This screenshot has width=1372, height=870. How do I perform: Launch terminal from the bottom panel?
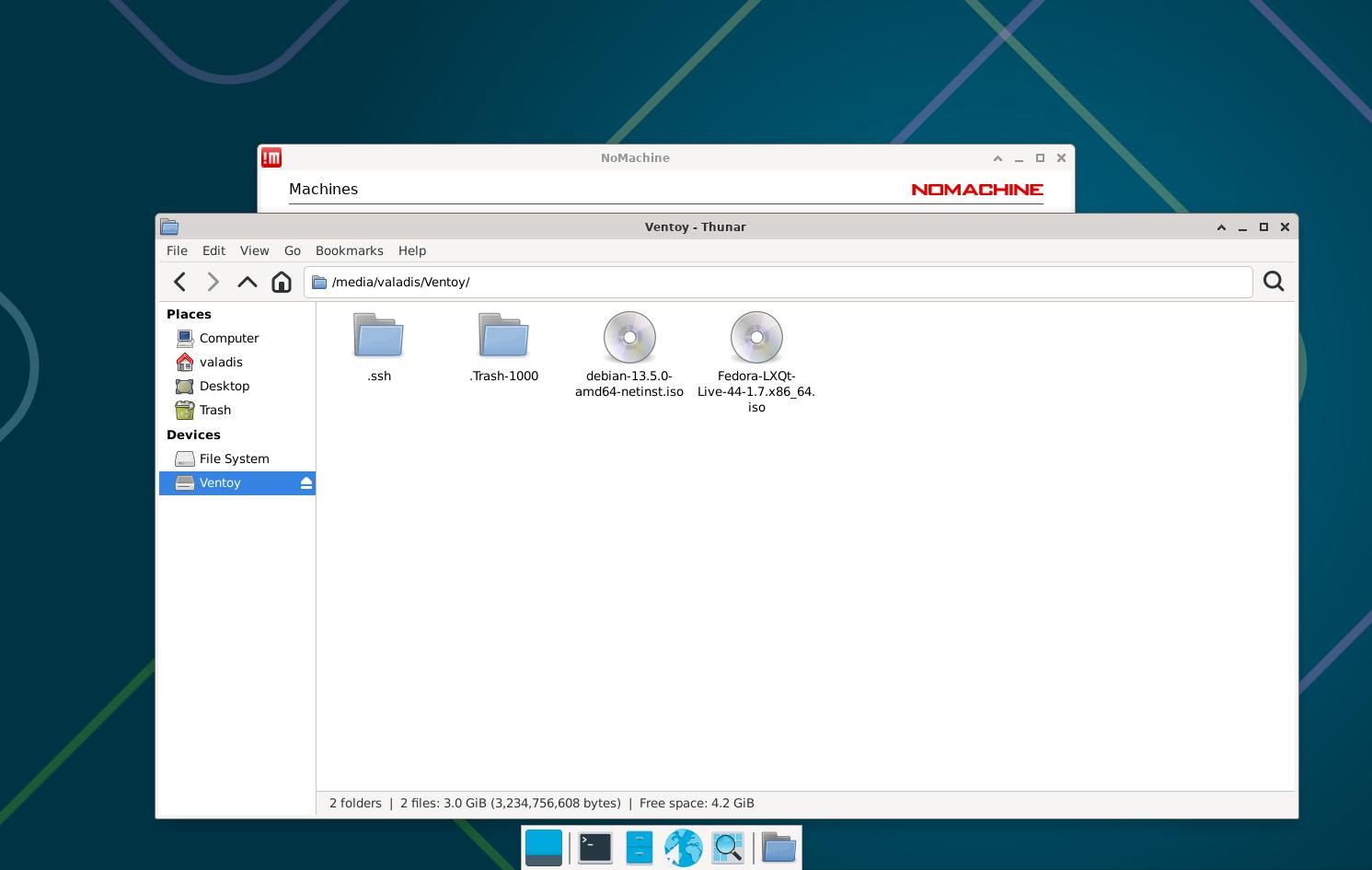(x=595, y=848)
